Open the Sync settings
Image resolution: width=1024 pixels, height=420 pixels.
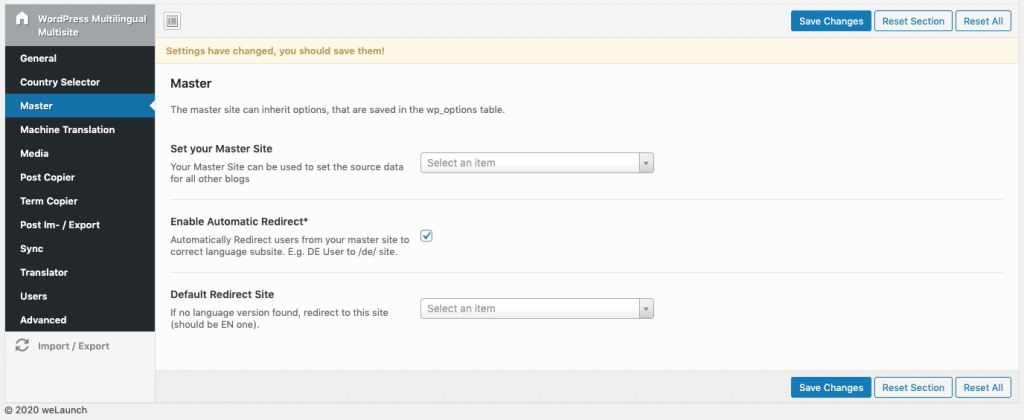pyautogui.click(x=31, y=248)
